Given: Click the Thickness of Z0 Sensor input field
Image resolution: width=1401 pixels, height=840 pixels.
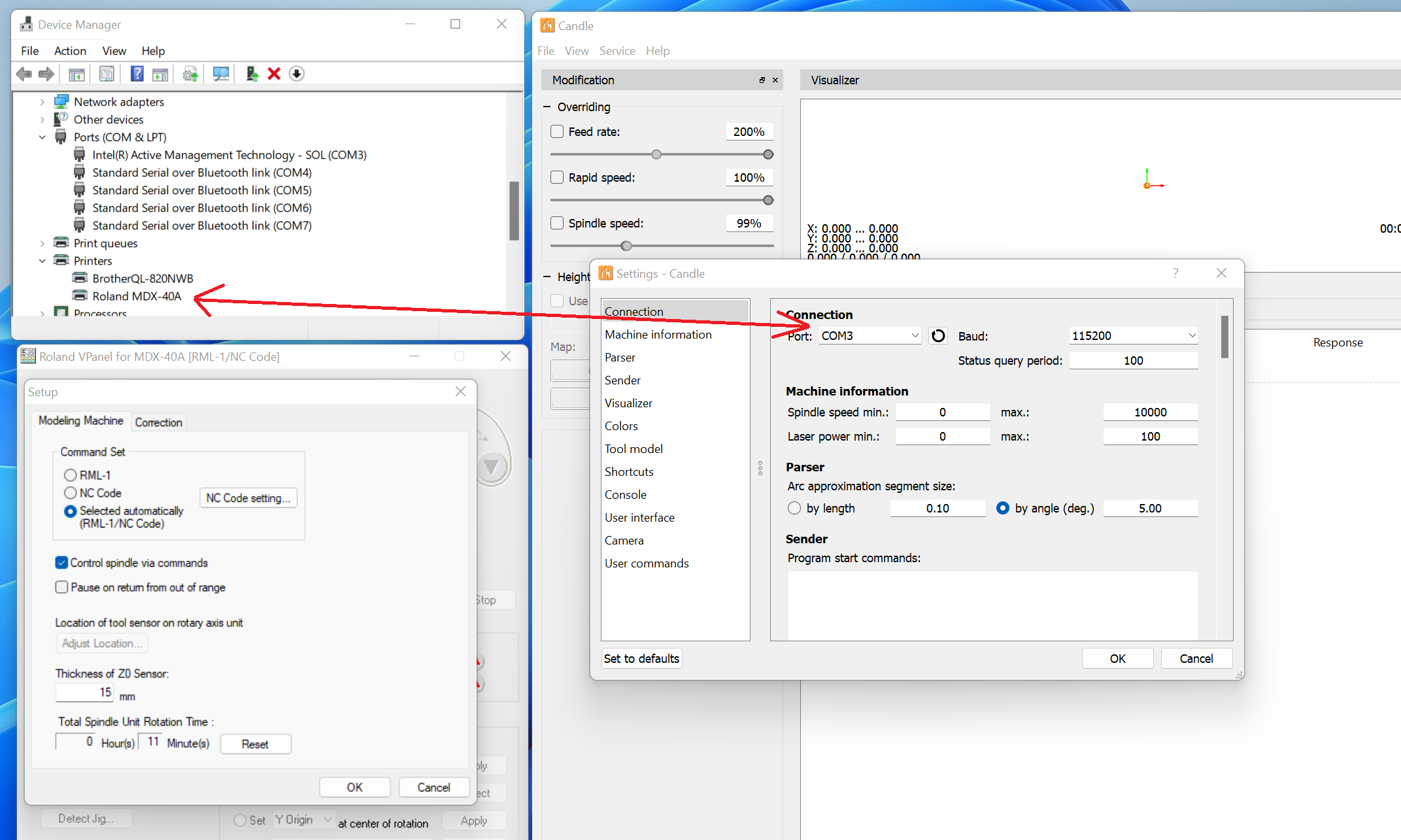Looking at the screenshot, I should [x=85, y=692].
